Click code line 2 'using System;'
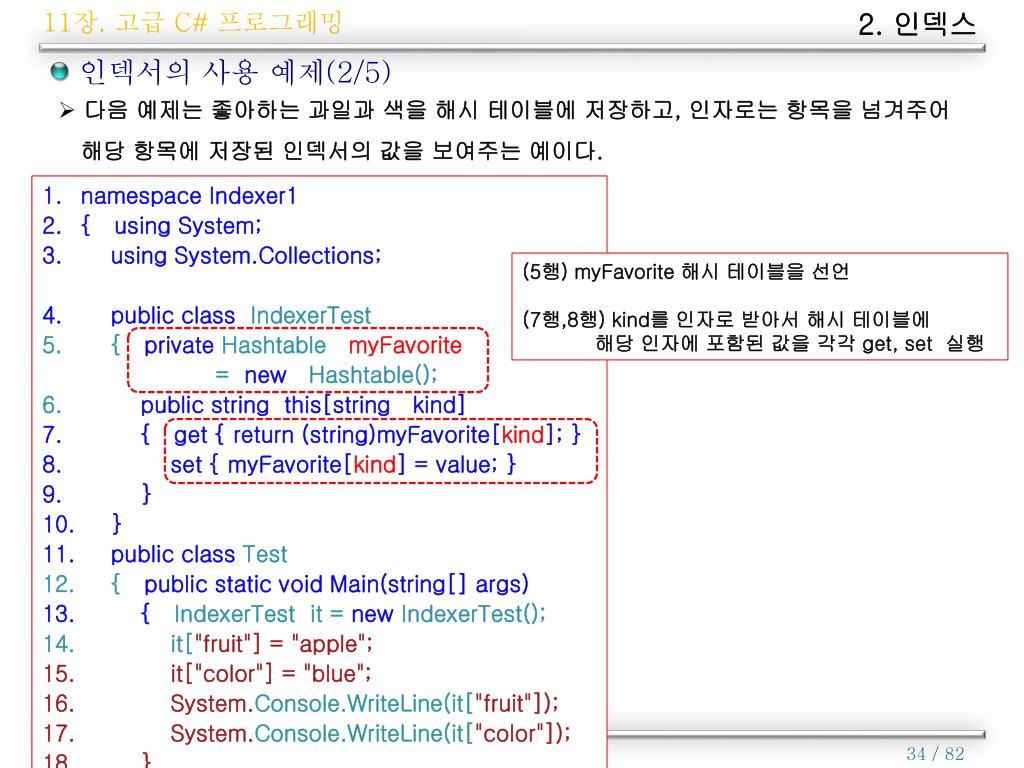The height and width of the screenshot is (768, 1024). [x=187, y=226]
